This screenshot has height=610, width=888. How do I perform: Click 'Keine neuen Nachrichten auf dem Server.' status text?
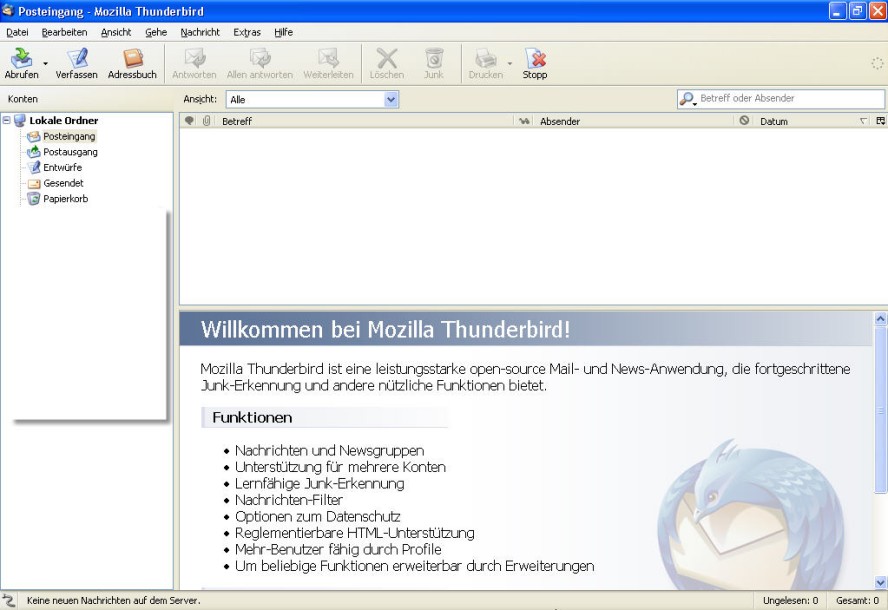pos(113,600)
